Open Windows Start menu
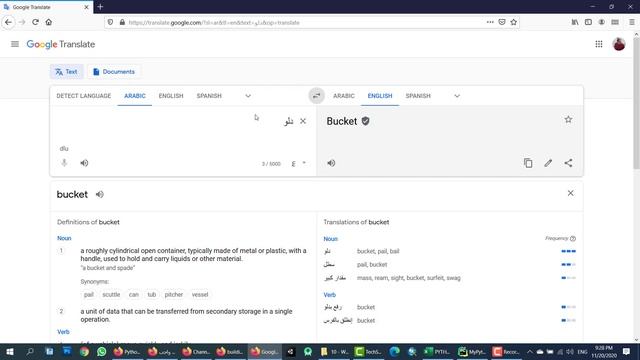The image size is (640, 360). pyautogui.click(x=9, y=351)
